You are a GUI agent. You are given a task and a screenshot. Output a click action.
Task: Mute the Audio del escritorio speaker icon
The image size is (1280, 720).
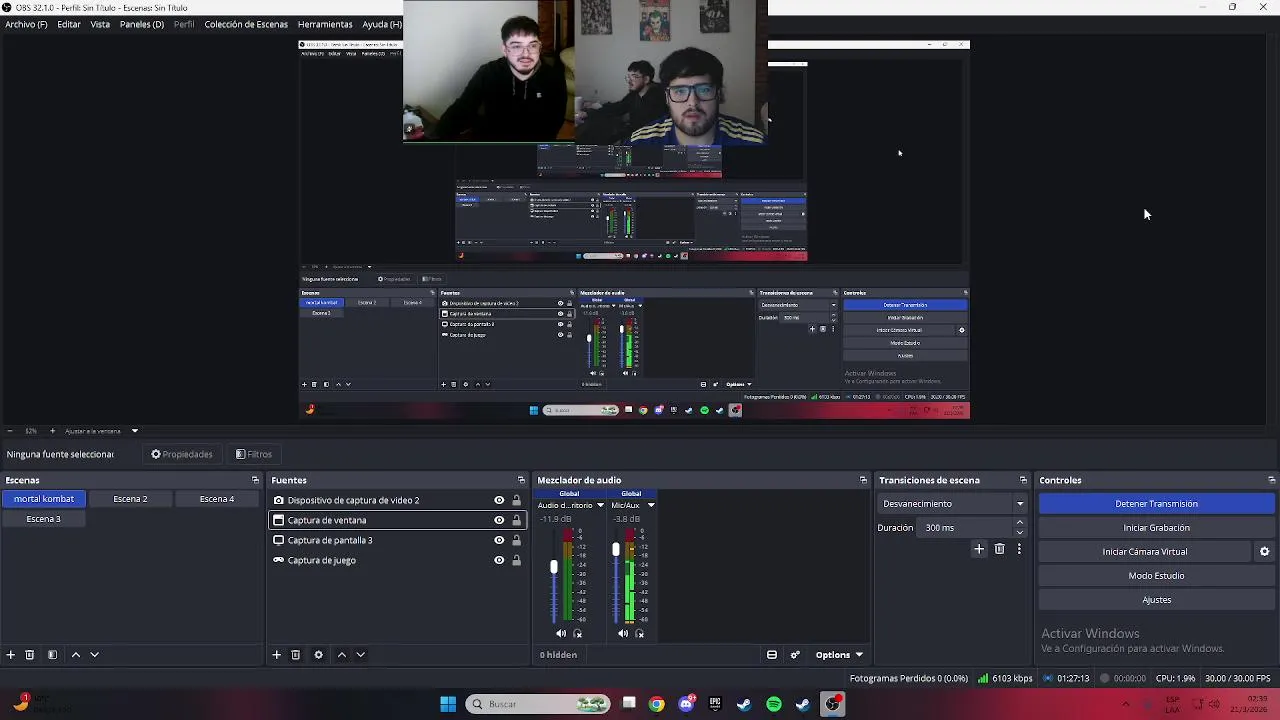tap(561, 633)
